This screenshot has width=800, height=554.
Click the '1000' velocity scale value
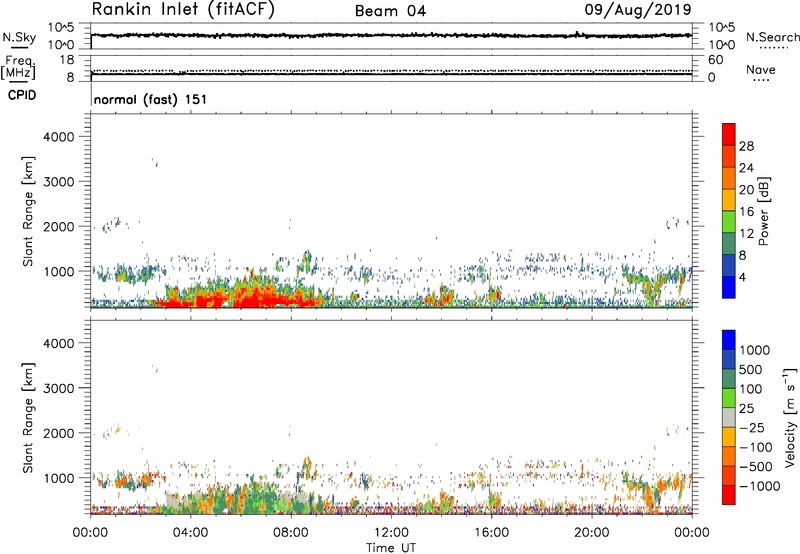[x=755, y=350]
